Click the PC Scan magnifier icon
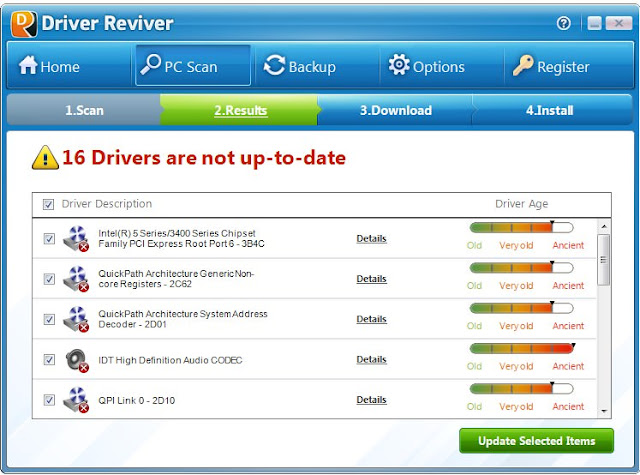 click(x=151, y=64)
